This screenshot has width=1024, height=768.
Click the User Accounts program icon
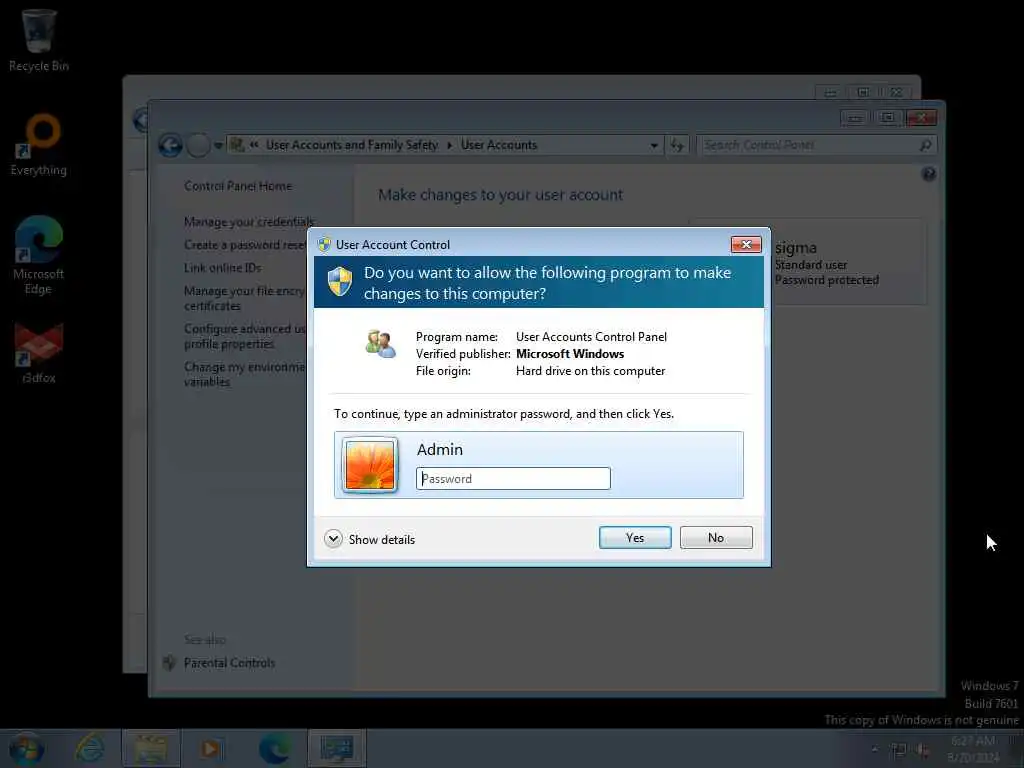tap(380, 344)
